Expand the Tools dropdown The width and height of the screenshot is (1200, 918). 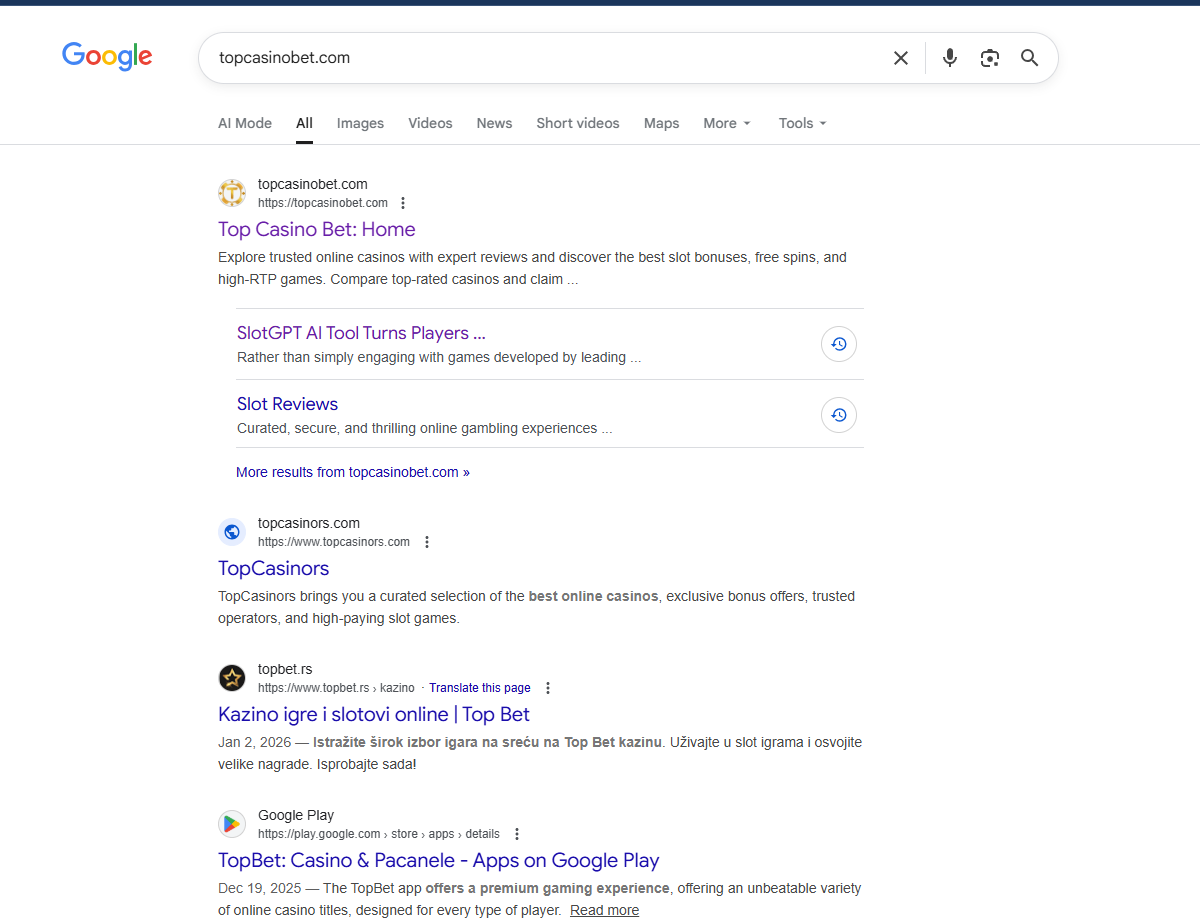(x=803, y=123)
